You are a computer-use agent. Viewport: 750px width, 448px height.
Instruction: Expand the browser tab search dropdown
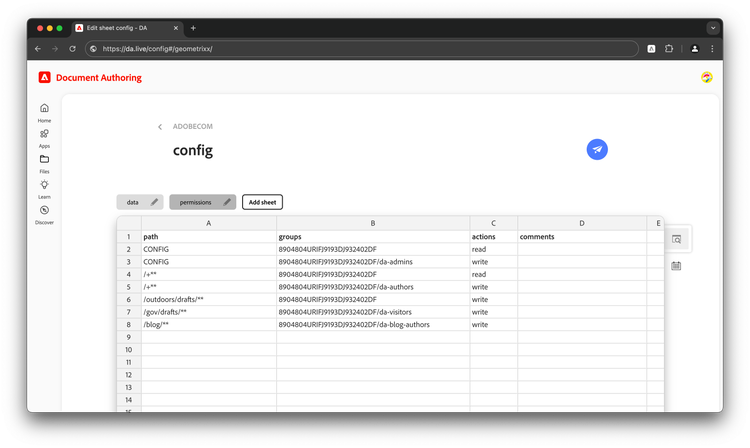713,28
